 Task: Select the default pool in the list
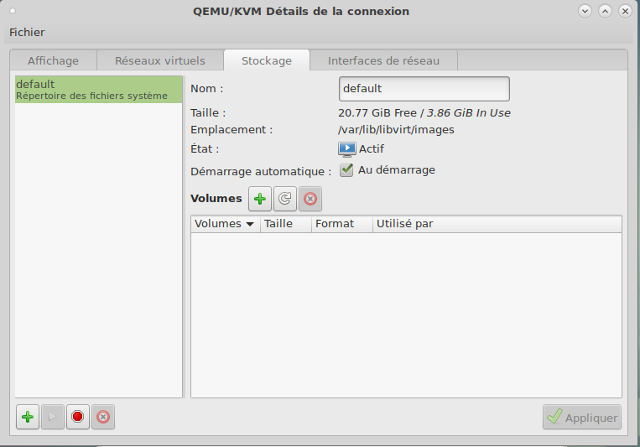click(x=98, y=89)
